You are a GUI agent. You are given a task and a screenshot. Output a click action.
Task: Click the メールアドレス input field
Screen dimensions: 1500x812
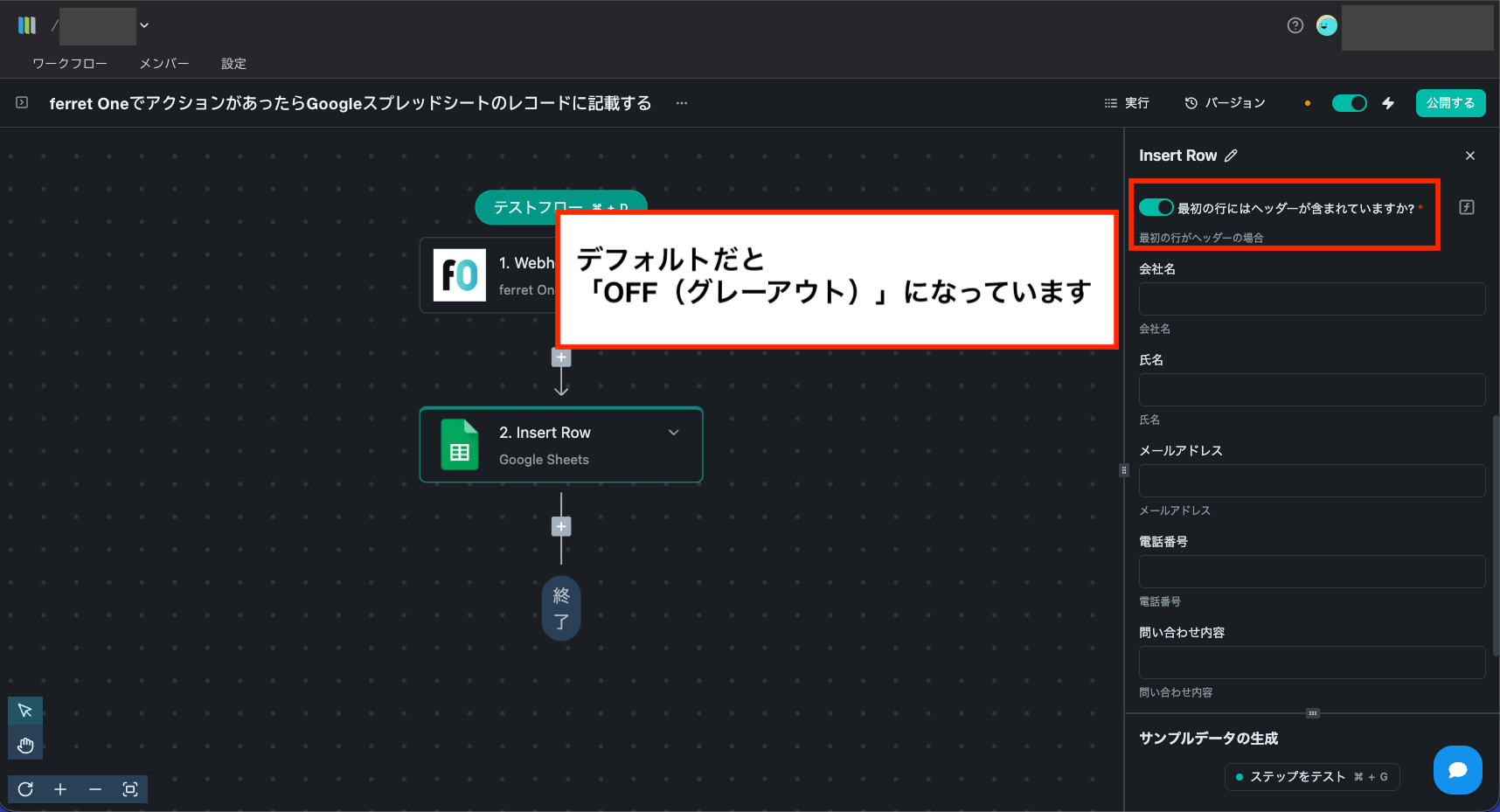pyautogui.click(x=1312, y=481)
